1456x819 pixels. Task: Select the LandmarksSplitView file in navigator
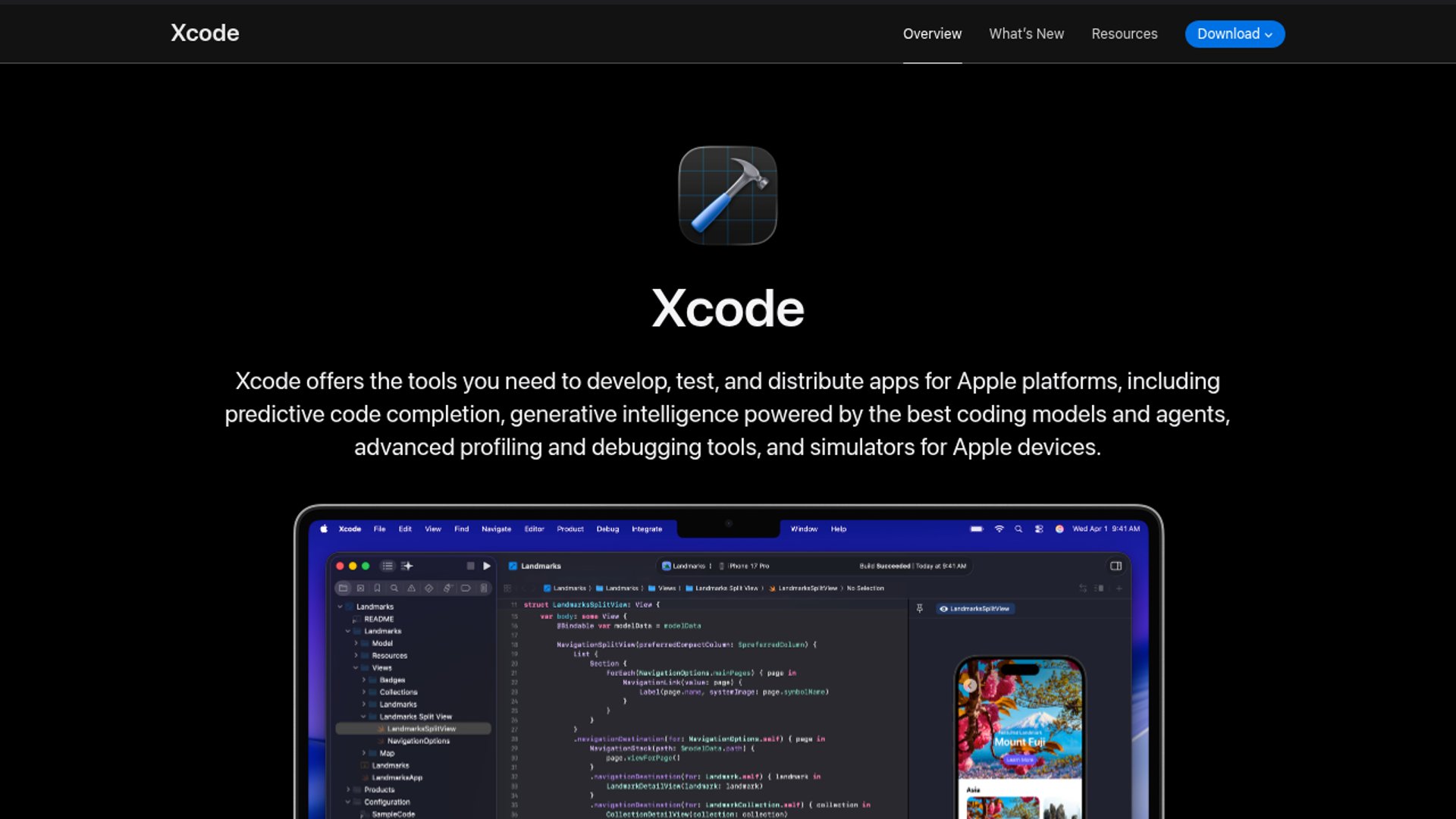tap(413, 729)
